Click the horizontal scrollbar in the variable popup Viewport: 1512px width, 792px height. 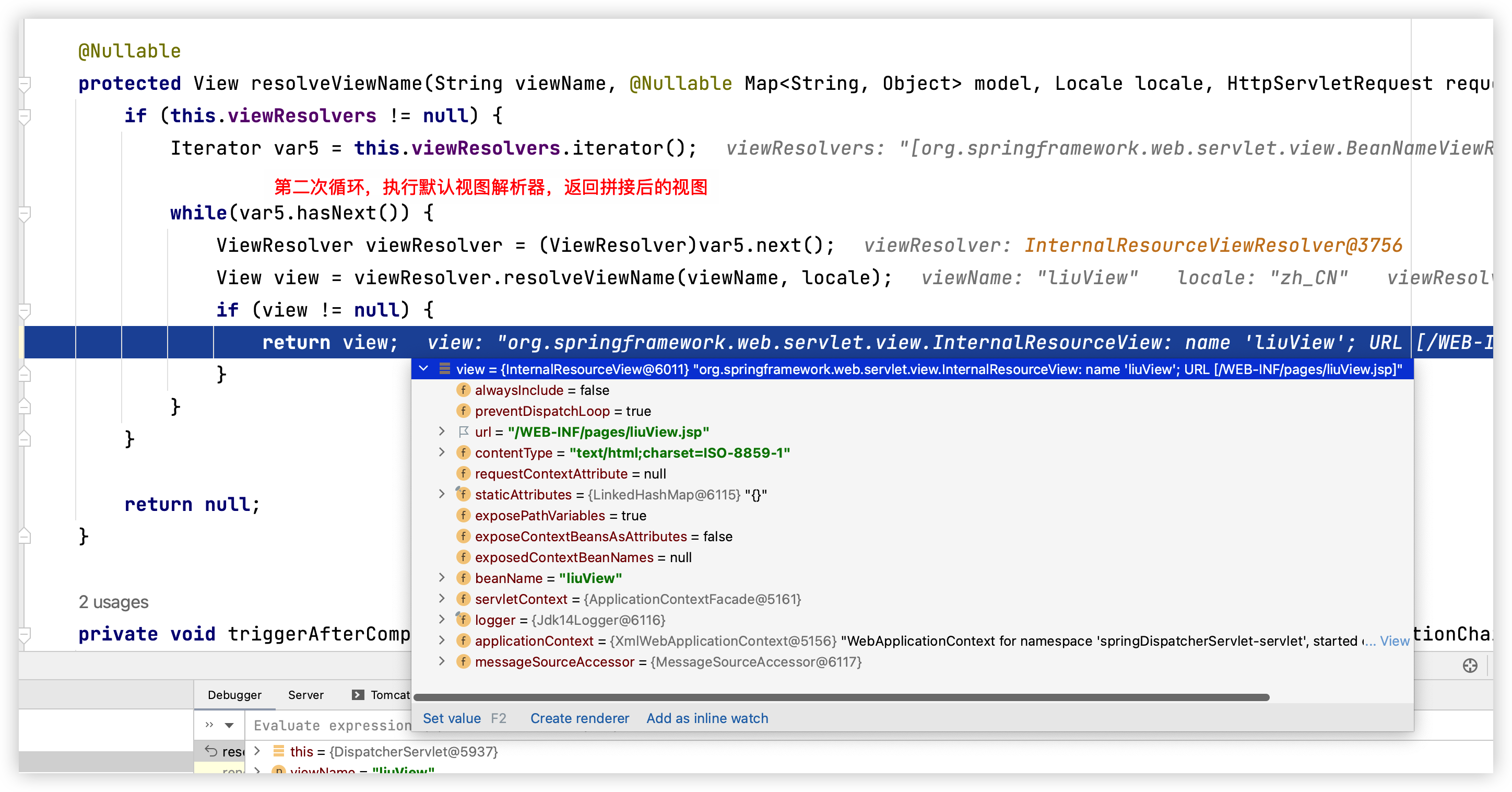(x=841, y=697)
